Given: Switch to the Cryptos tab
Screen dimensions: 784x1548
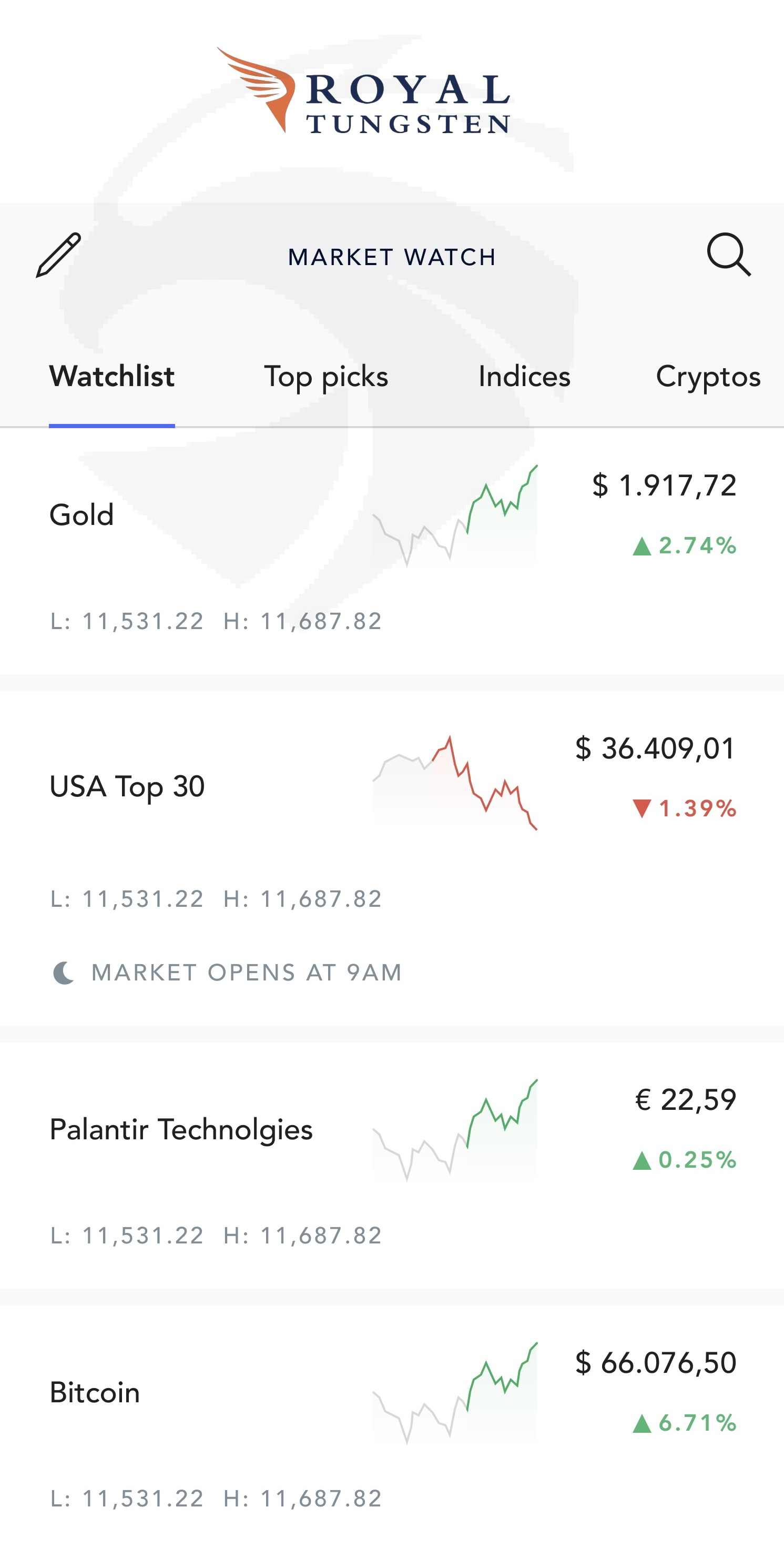Looking at the screenshot, I should click(x=708, y=377).
